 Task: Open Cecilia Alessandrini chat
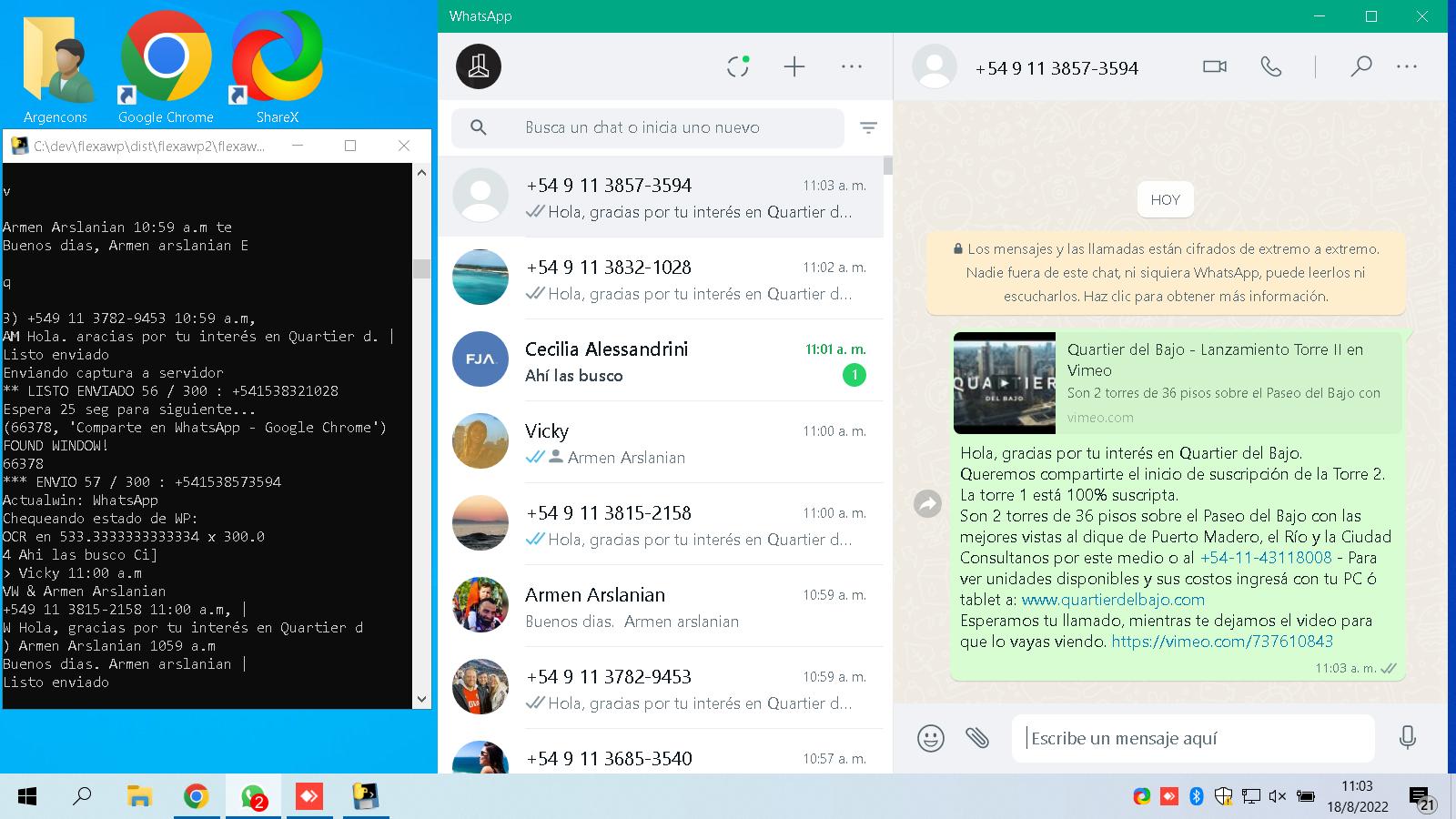click(x=661, y=360)
